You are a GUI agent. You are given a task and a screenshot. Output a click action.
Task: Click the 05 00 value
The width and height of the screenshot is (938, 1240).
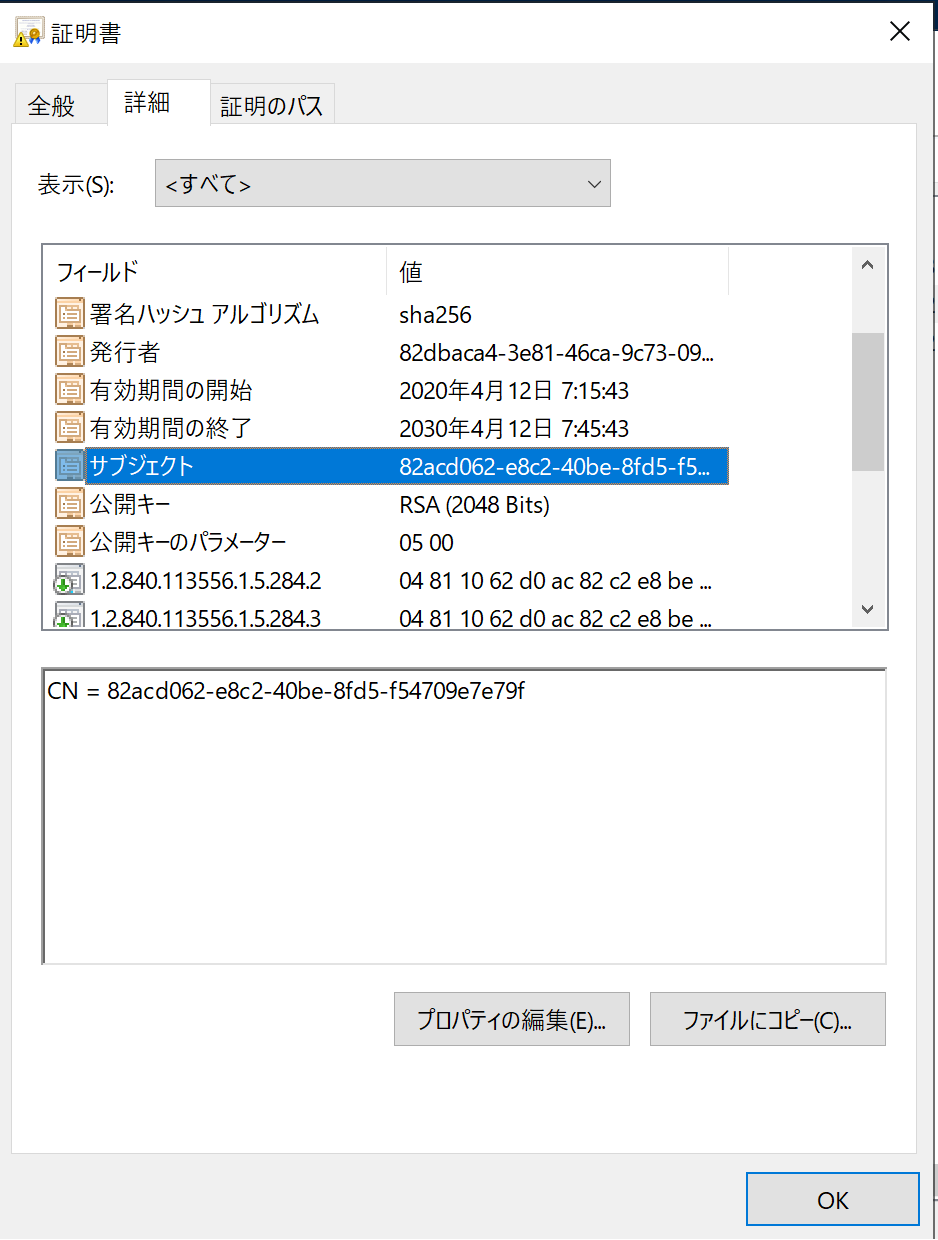tap(426, 543)
